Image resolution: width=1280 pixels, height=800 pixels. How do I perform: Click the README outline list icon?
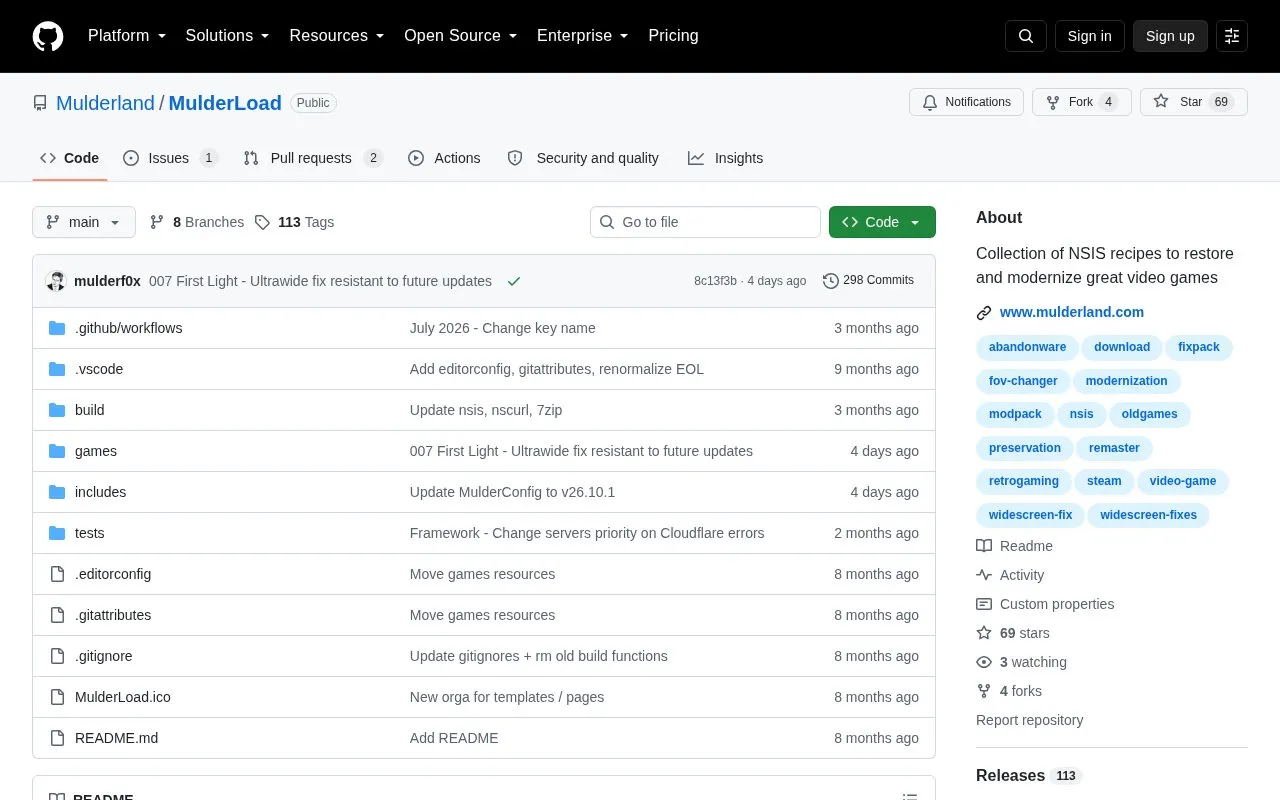click(910, 797)
